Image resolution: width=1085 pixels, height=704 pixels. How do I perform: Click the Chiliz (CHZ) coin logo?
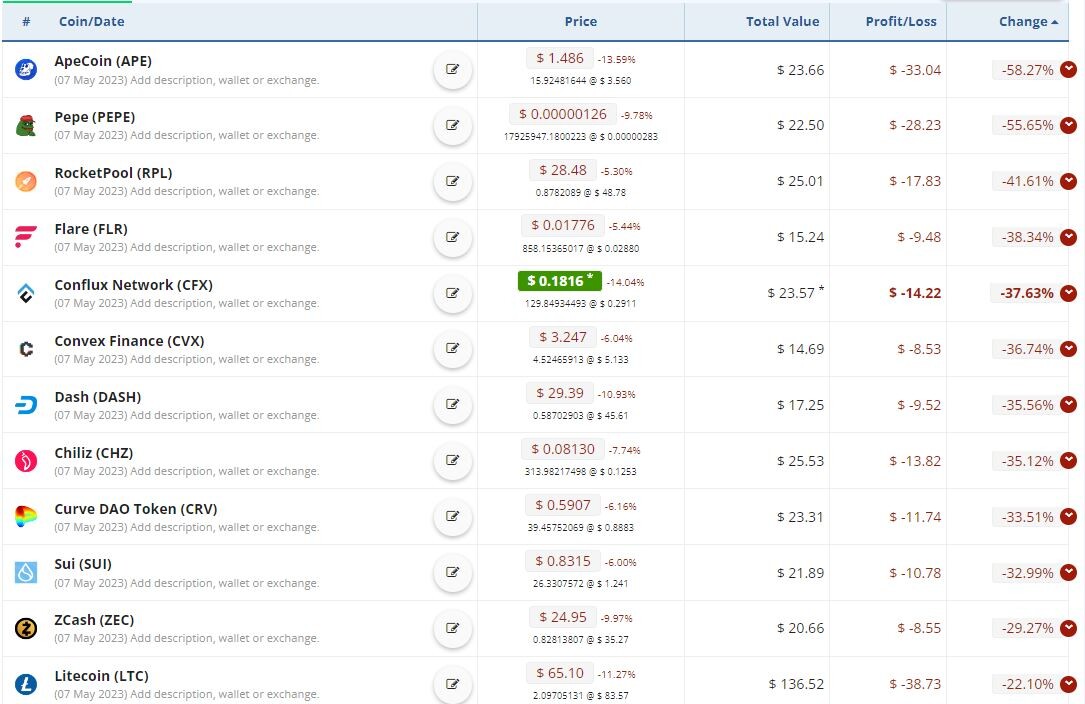coord(26,461)
